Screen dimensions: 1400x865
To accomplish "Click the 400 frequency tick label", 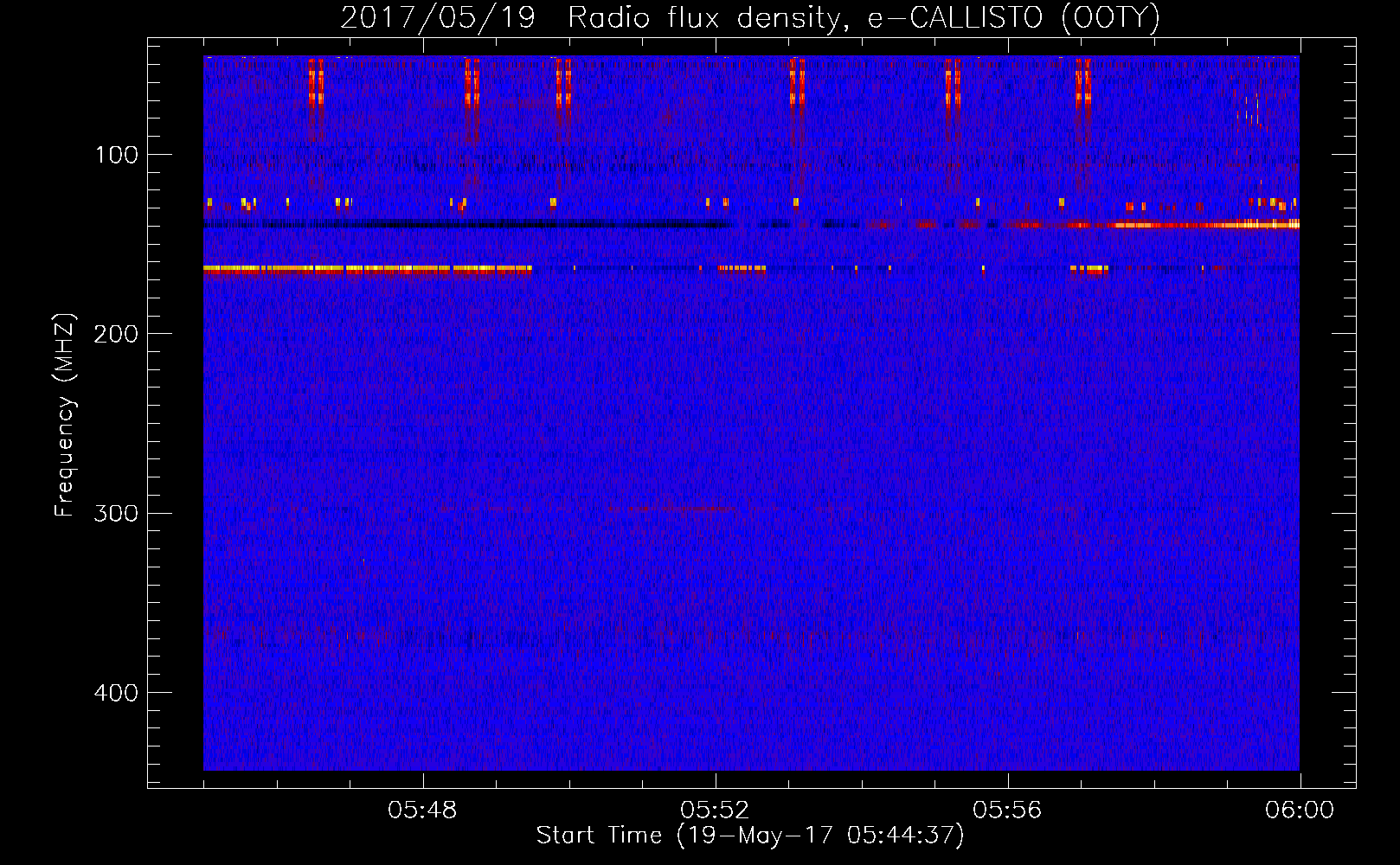I will pyautogui.click(x=116, y=693).
